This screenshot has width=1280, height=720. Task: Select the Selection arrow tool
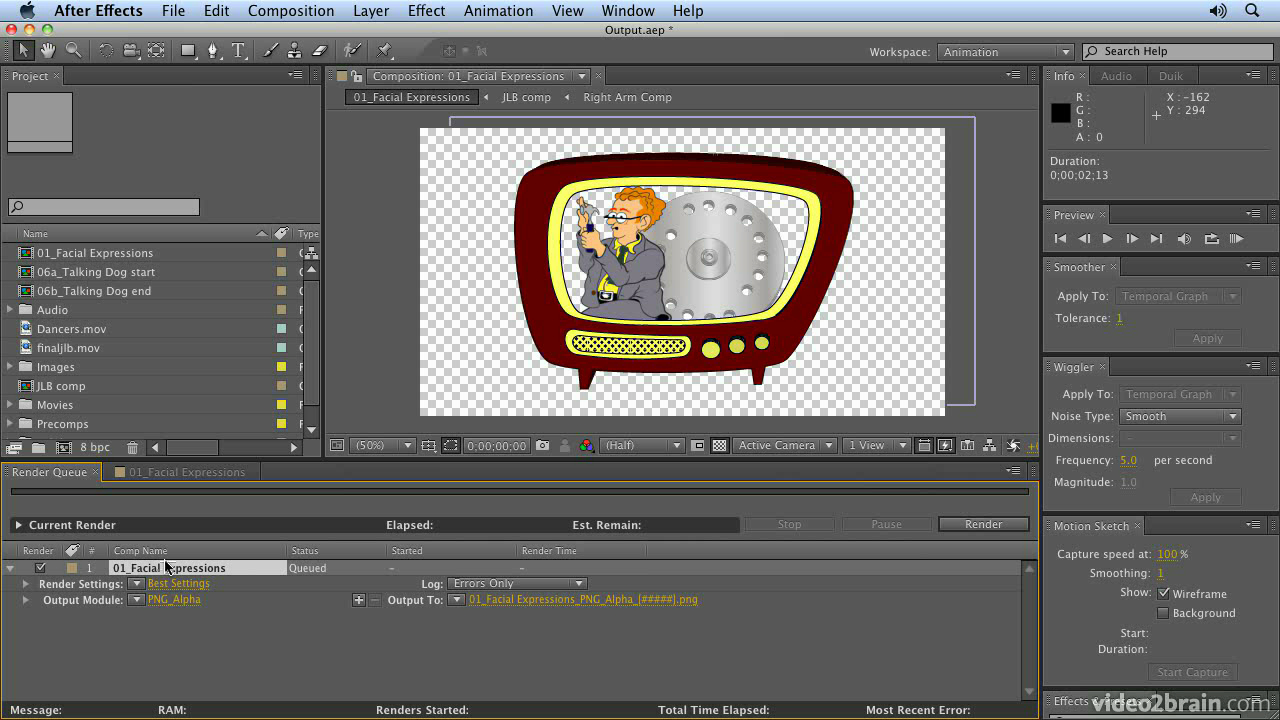tap(24, 50)
